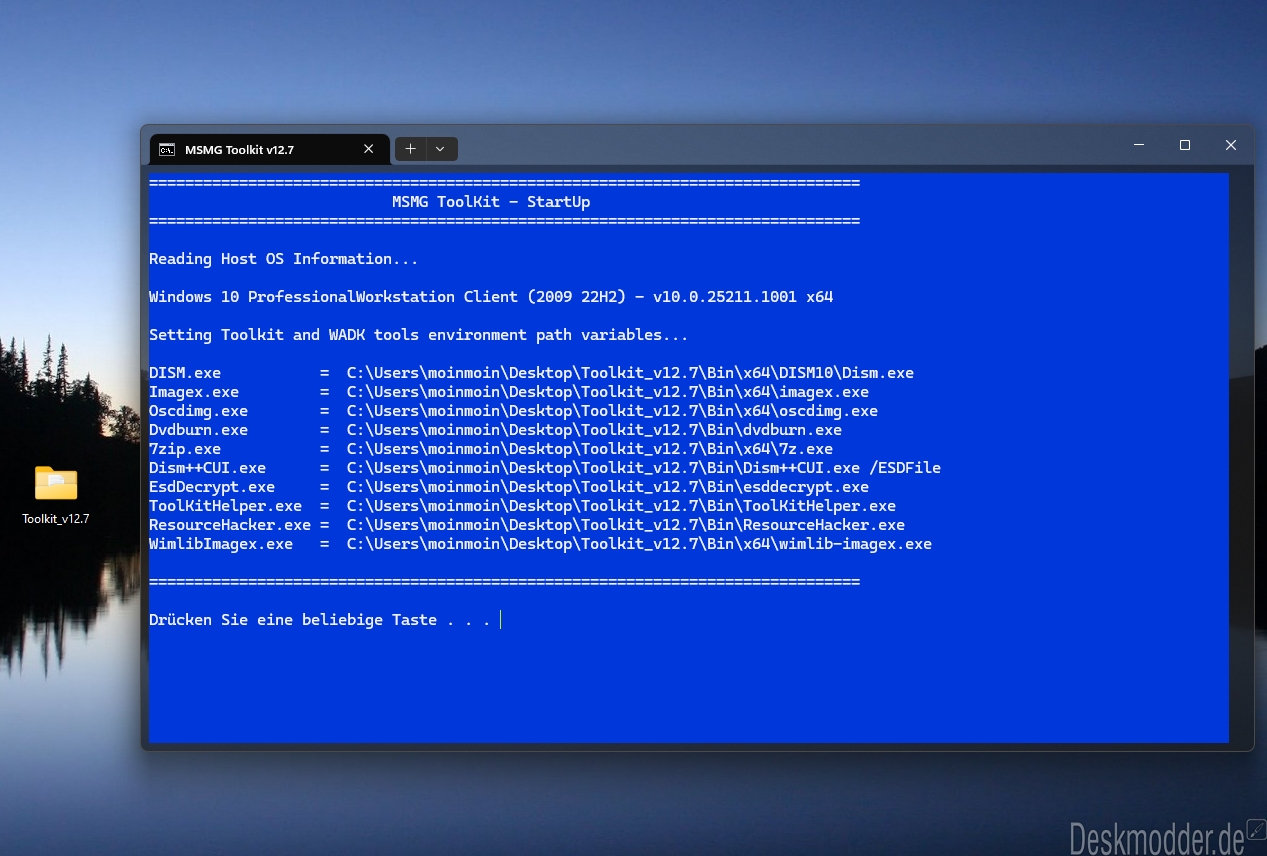The height and width of the screenshot is (856, 1267).
Task: Click the Dism++CUI.exe path line
Action: (x=545, y=468)
